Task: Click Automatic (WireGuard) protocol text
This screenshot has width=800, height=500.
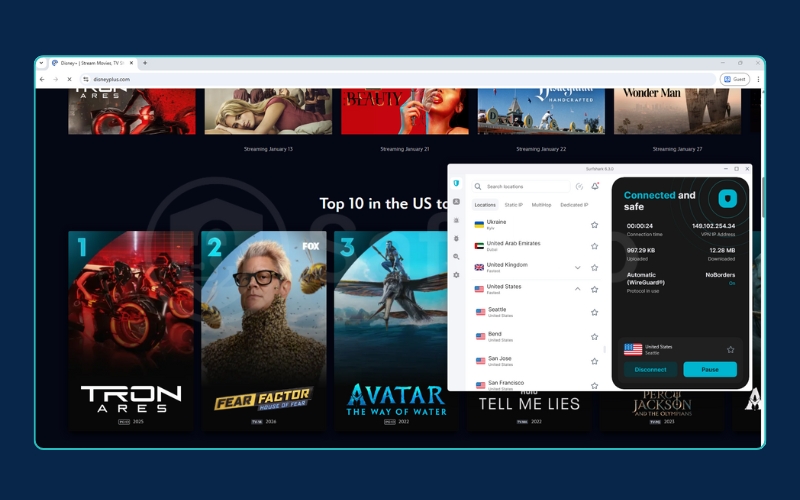Action: point(645,279)
